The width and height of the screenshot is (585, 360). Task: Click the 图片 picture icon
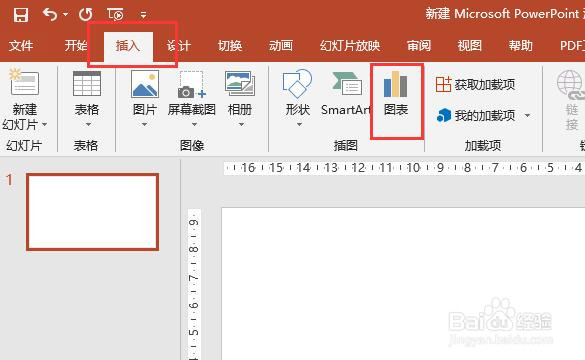(x=145, y=84)
